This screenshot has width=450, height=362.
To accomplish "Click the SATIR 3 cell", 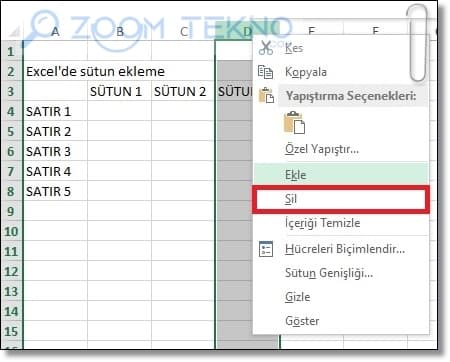I will tap(55, 151).
